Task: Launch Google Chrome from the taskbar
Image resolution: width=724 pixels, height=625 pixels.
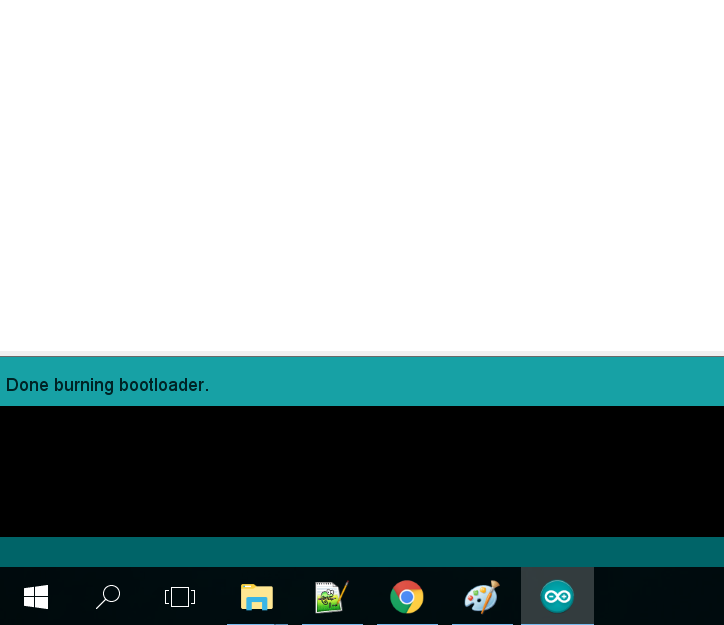Action: pyautogui.click(x=407, y=596)
